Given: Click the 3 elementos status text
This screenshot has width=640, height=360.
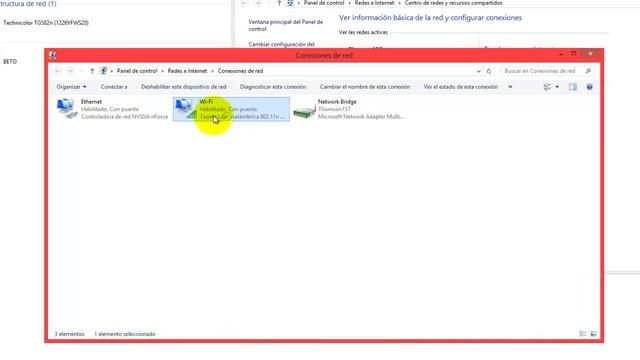Looking at the screenshot, I should 69,334.
